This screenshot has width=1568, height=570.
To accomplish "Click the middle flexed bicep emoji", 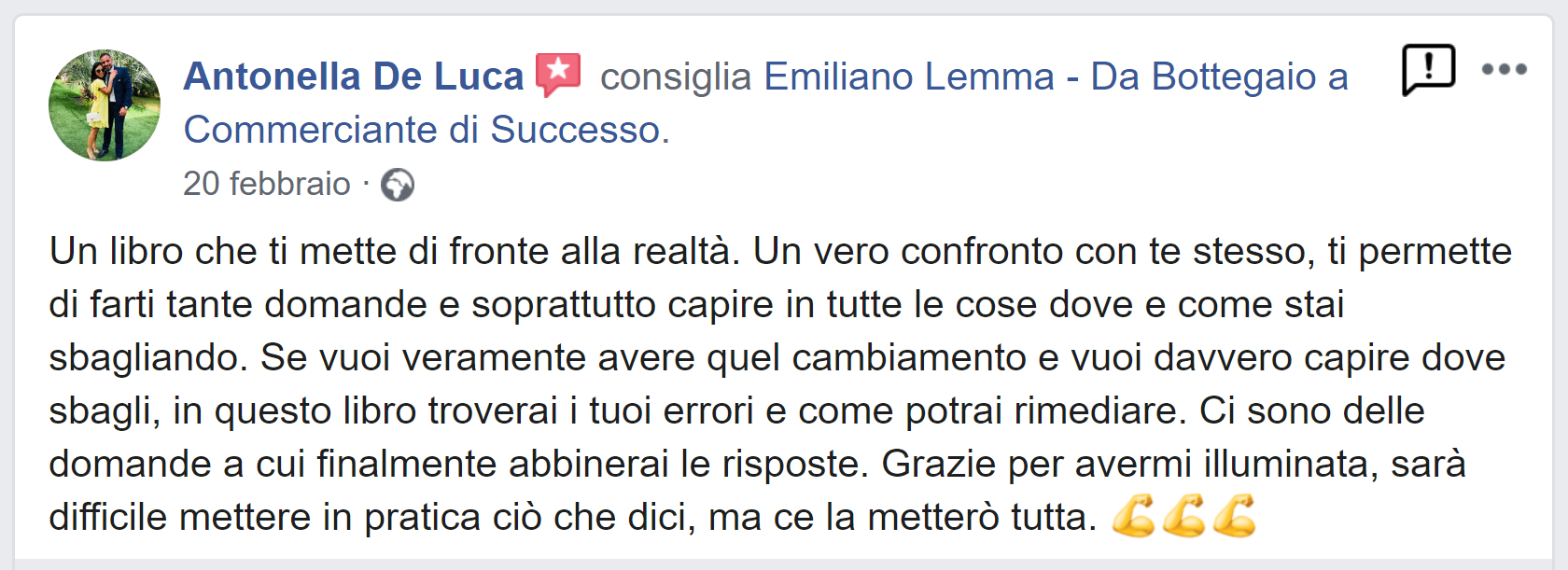I will (x=1183, y=516).
